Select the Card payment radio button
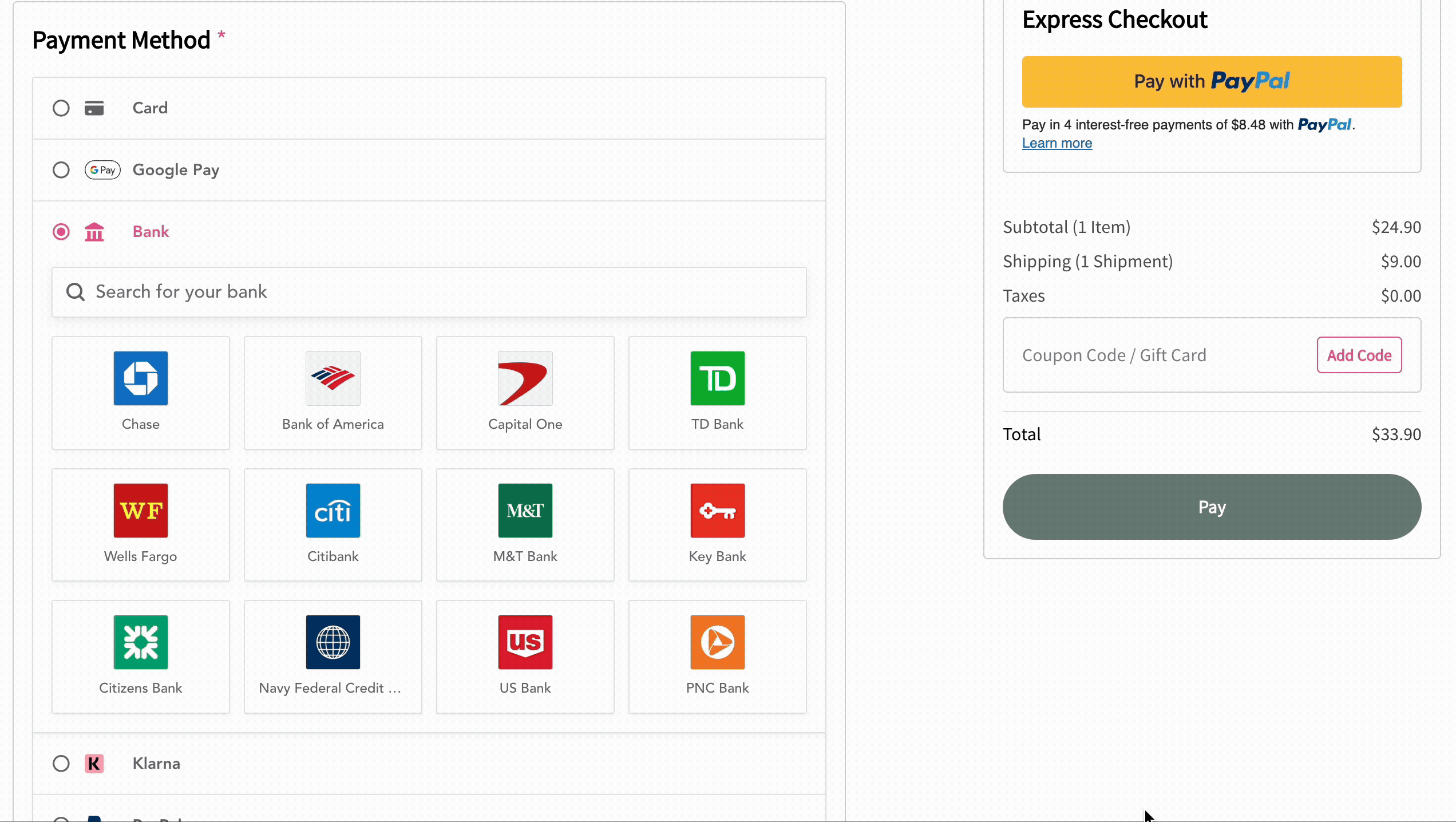Viewport: 1456px width, 822px height. [x=61, y=108]
